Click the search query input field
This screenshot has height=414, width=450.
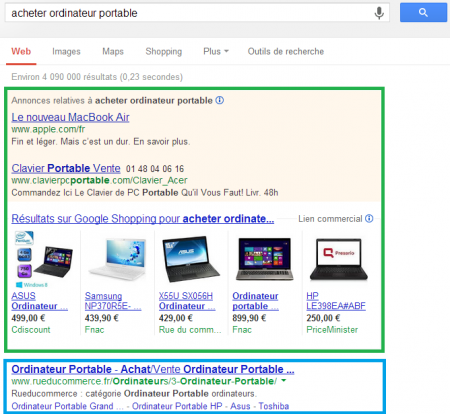click(x=190, y=13)
